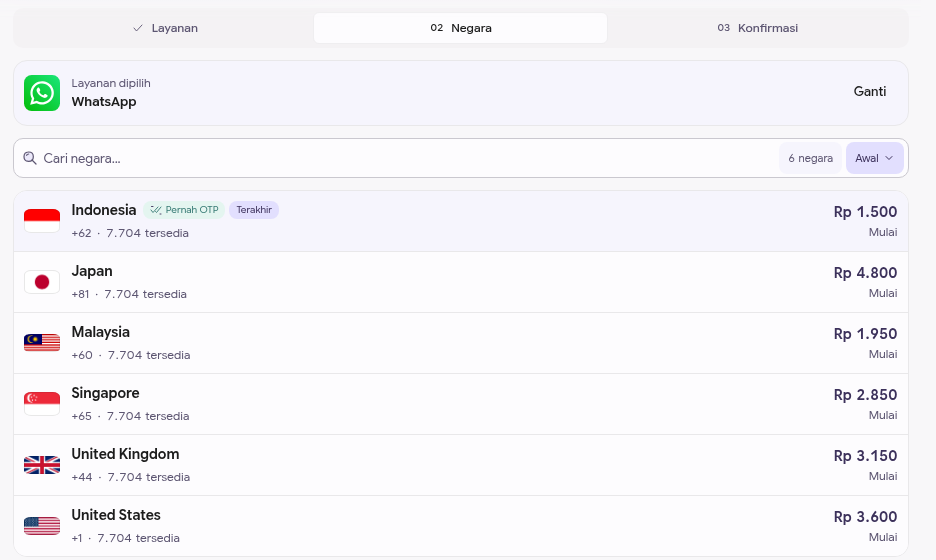Click the +81 availability text for Japan
936x560 pixels.
coord(129,294)
